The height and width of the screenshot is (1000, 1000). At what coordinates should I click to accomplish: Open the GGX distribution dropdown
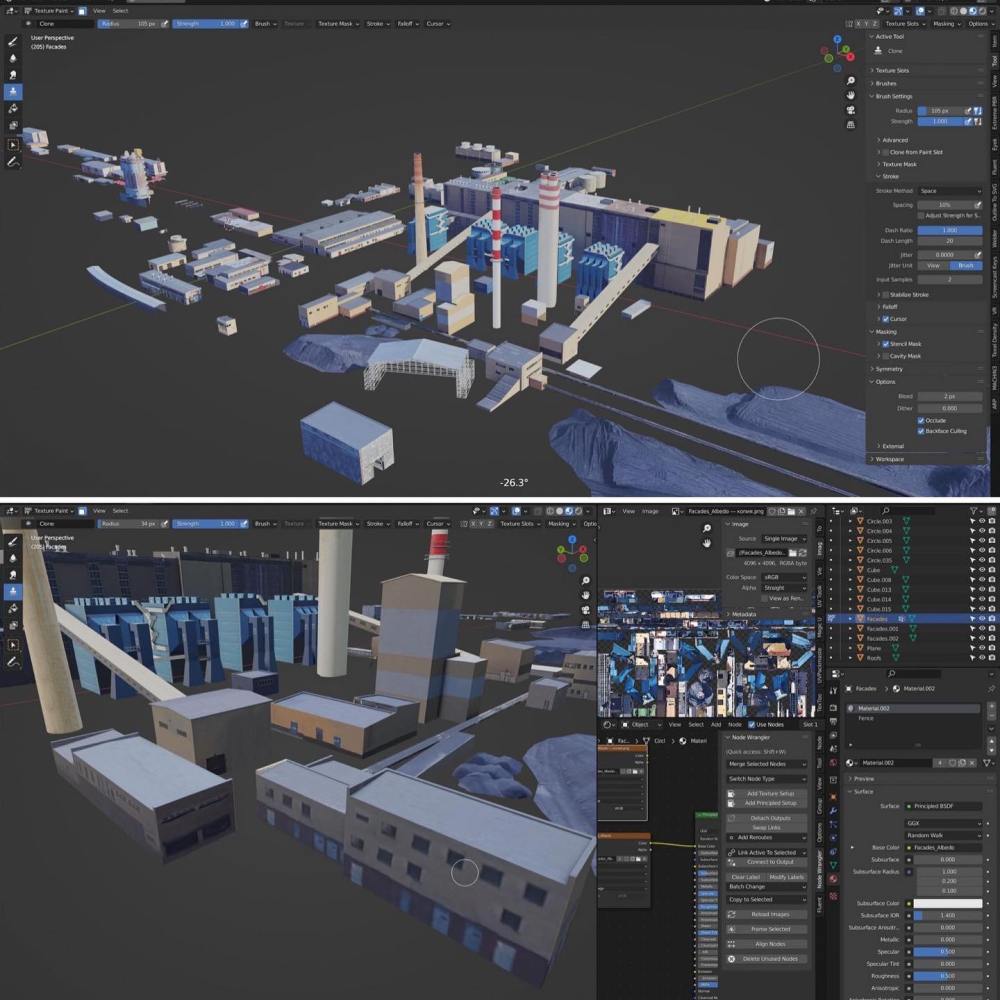(944, 823)
